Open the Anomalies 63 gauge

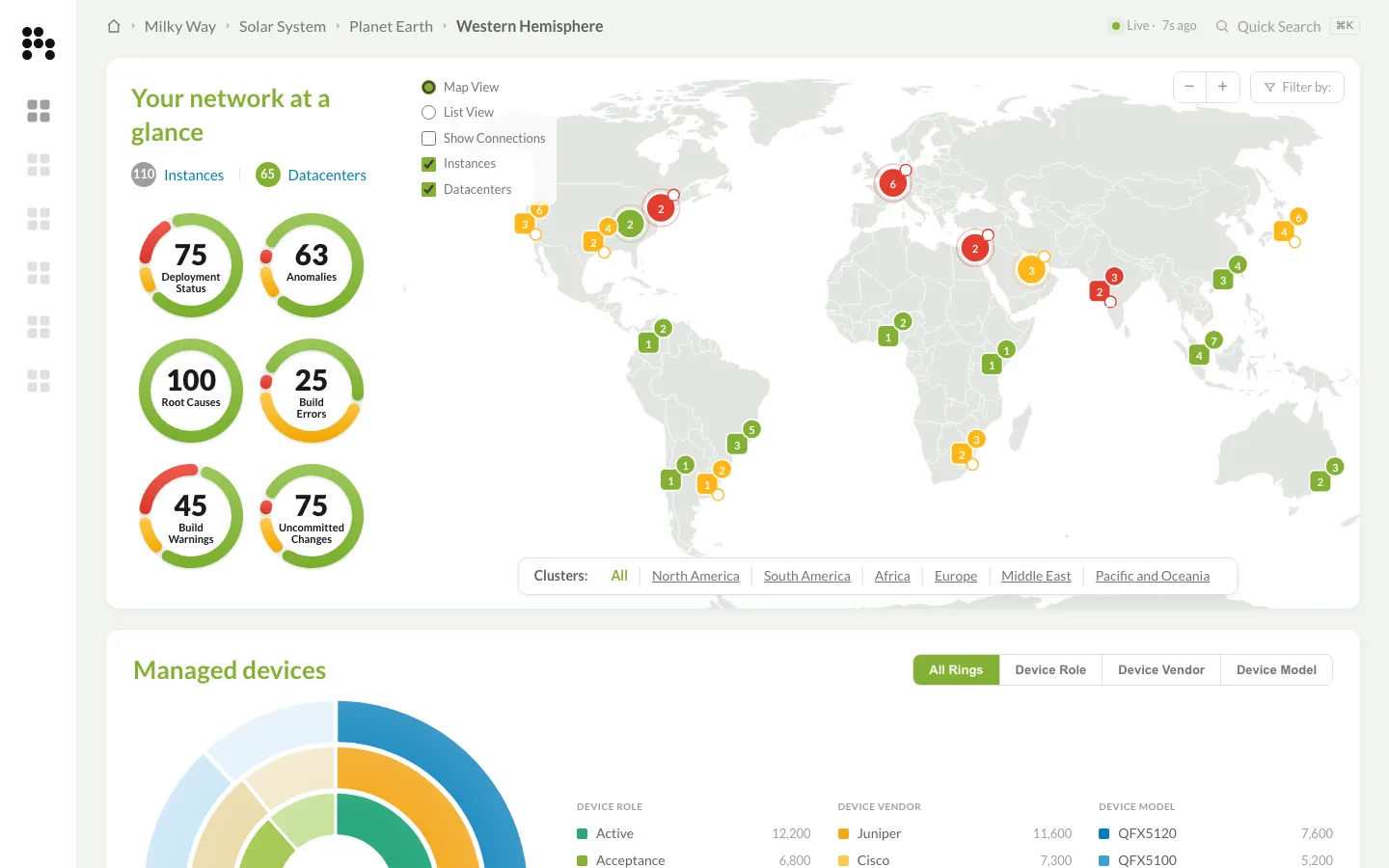click(312, 265)
